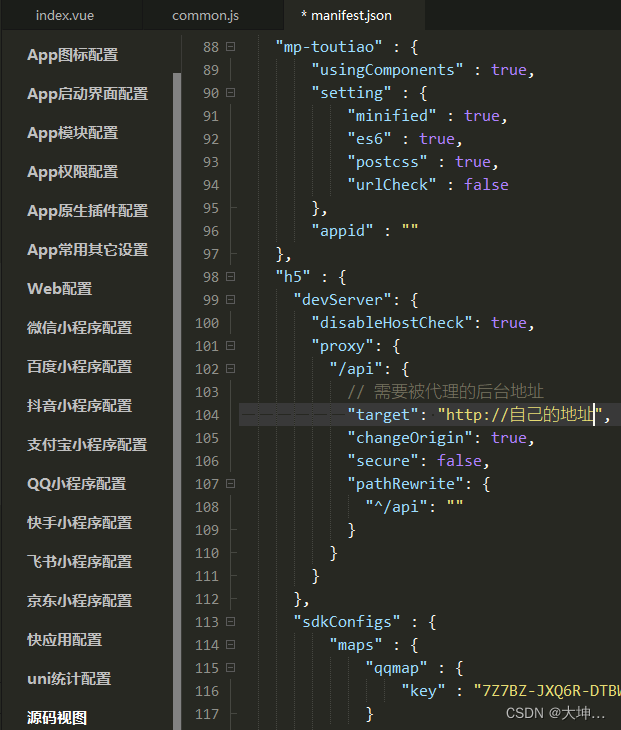621x730 pixels.
Task: Select the manifest.json tab
Action: tap(346, 15)
